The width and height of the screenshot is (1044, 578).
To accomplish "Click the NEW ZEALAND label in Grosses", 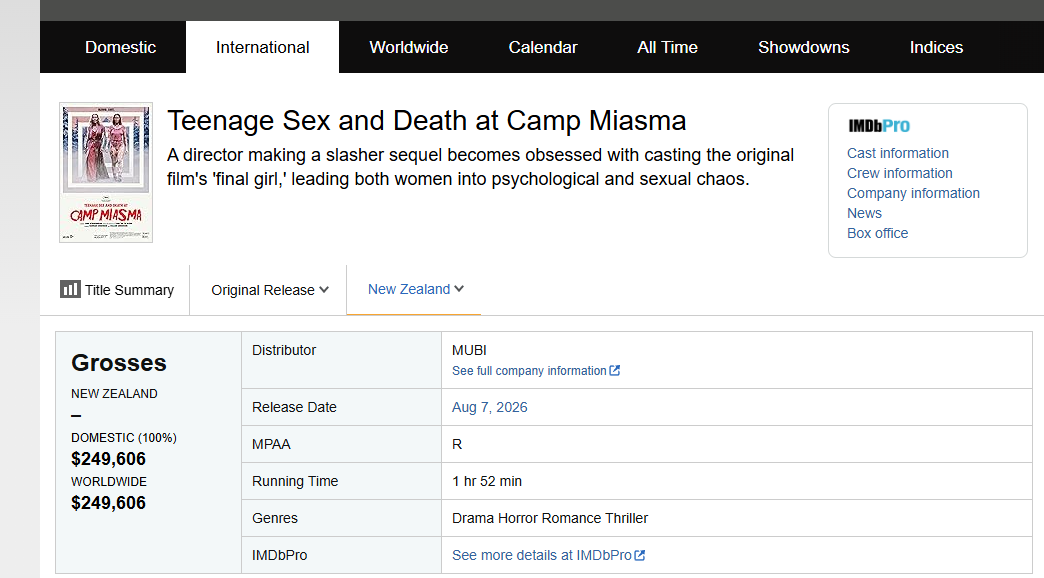I will coord(115,394).
